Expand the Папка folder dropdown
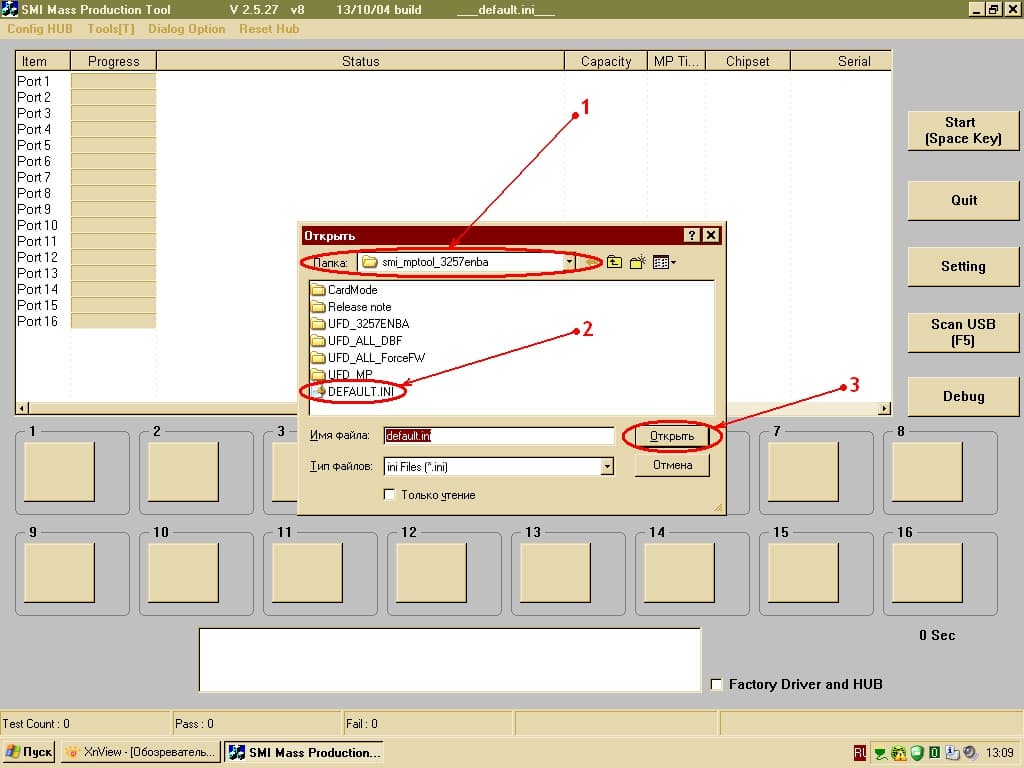Image resolution: width=1024 pixels, height=768 pixels. click(569, 263)
